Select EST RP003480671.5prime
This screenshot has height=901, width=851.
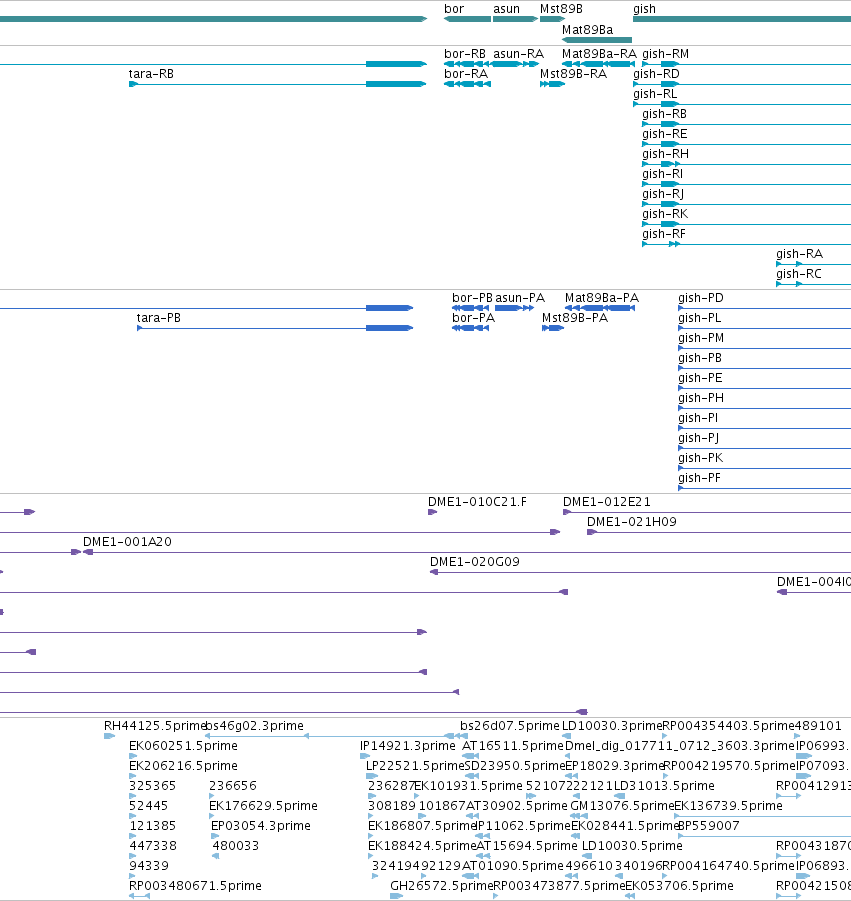coord(195,886)
